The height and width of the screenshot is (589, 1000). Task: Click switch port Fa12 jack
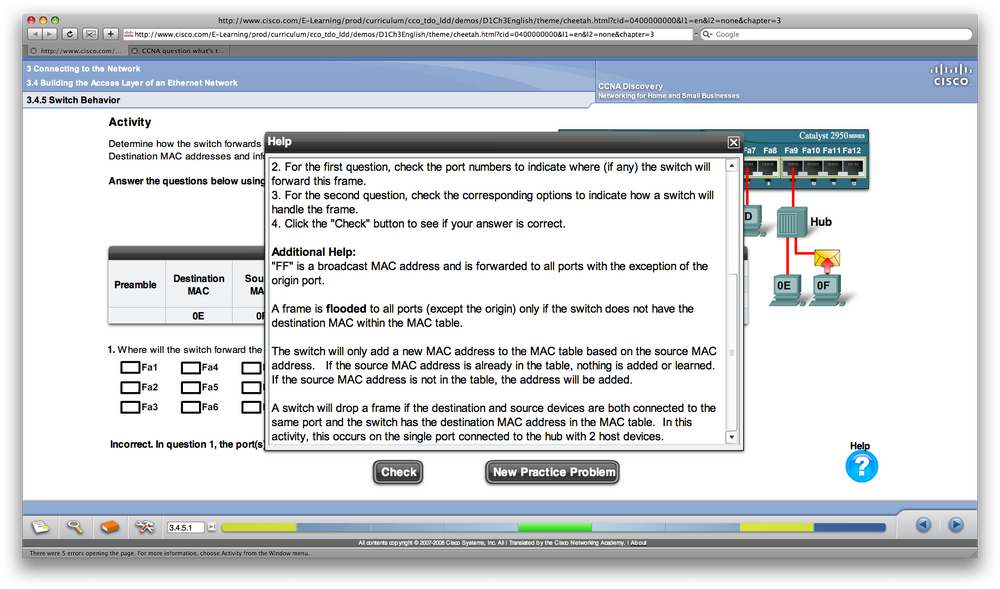852,168
